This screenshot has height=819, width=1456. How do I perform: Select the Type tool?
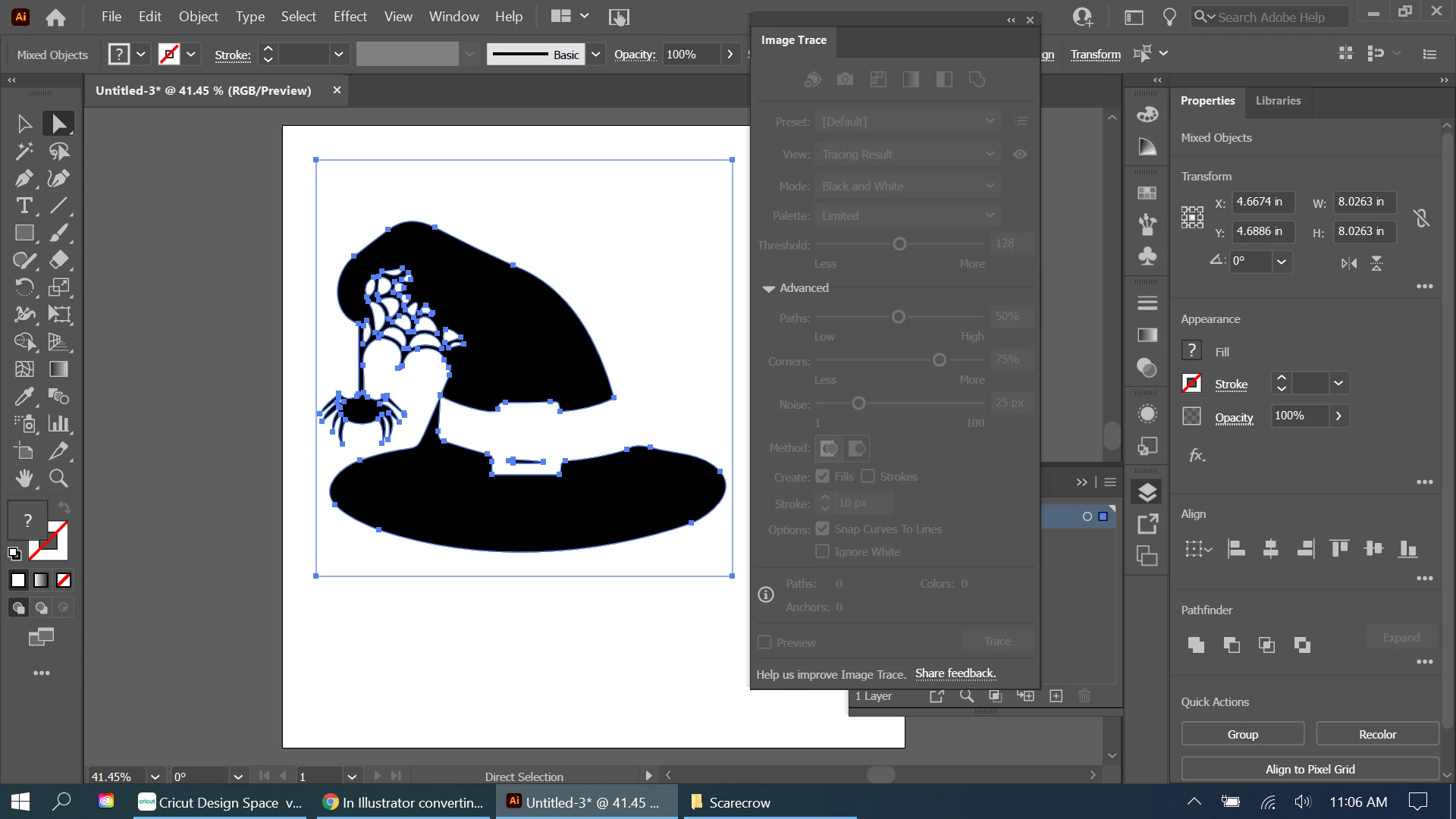point(24,206)
